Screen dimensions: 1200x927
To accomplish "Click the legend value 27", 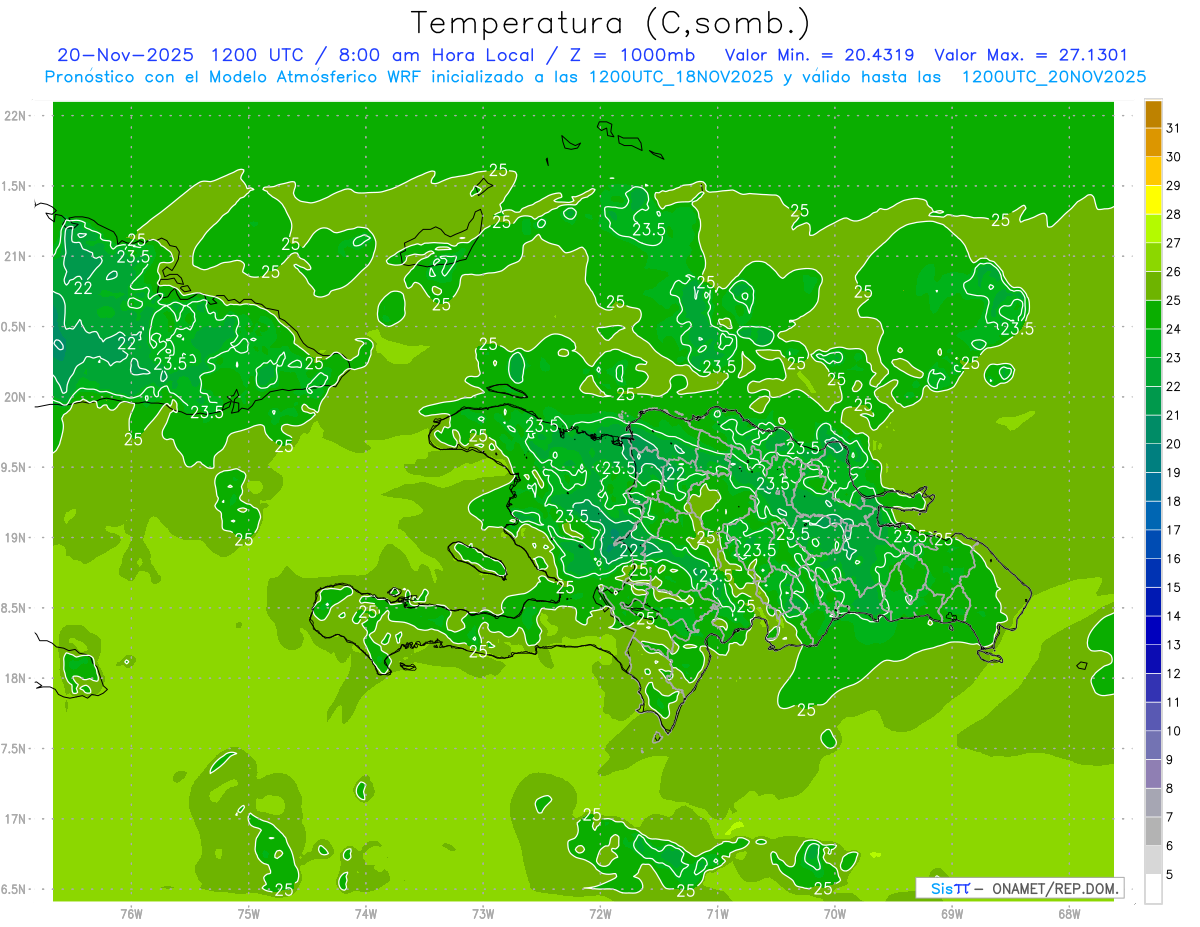I will coord(1173,243).
